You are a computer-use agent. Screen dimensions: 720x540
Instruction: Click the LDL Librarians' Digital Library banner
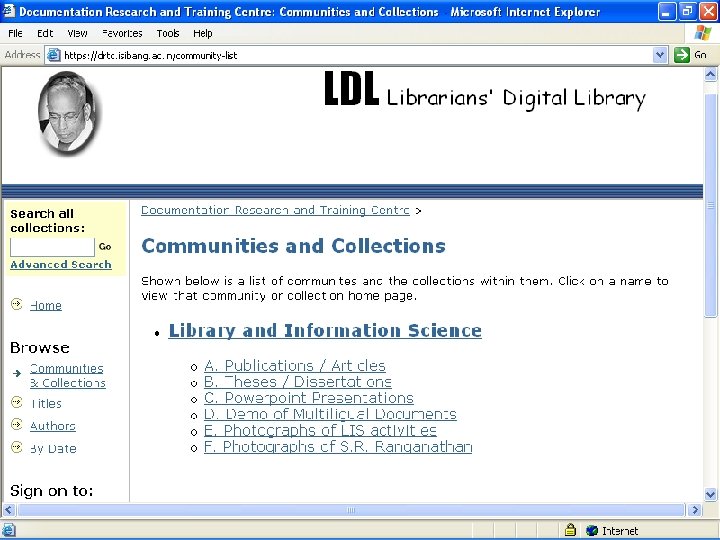(x=485, y=90)
